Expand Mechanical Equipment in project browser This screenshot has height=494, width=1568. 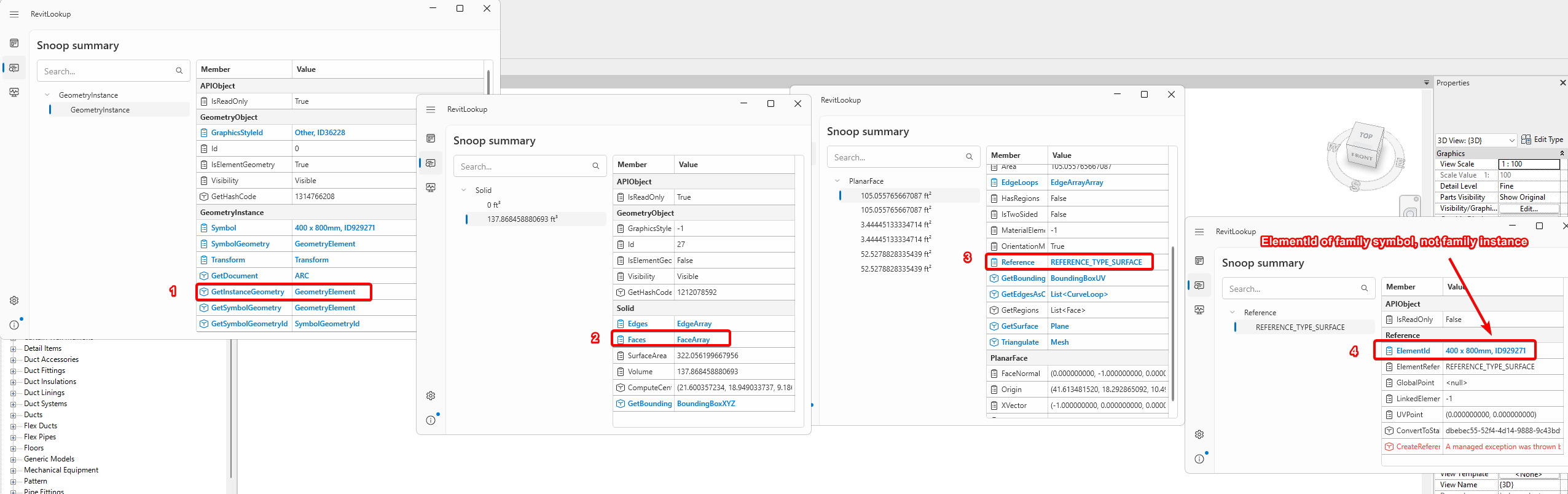[13, 470]
